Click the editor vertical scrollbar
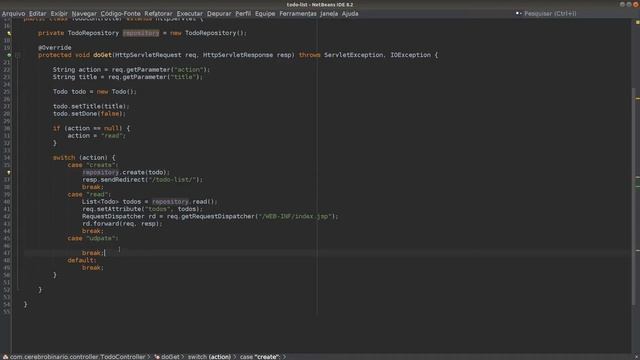Screen dimensions: 640x360 tap(633, 196)
